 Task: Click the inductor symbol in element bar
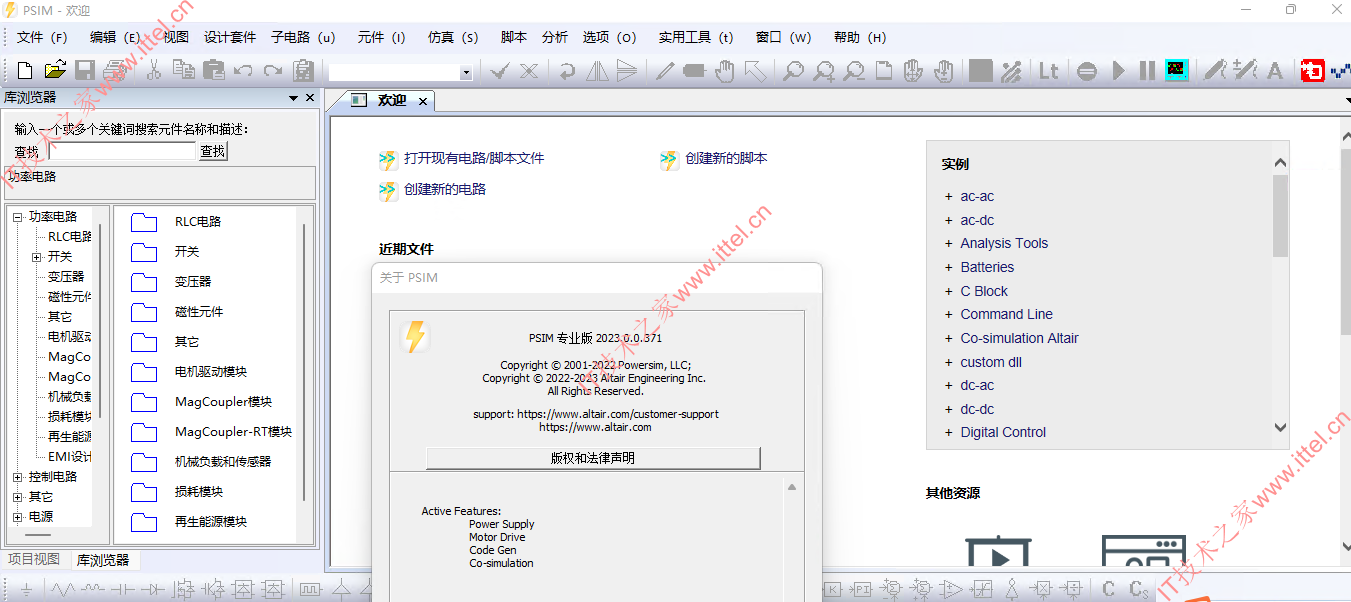coord(93,589)
